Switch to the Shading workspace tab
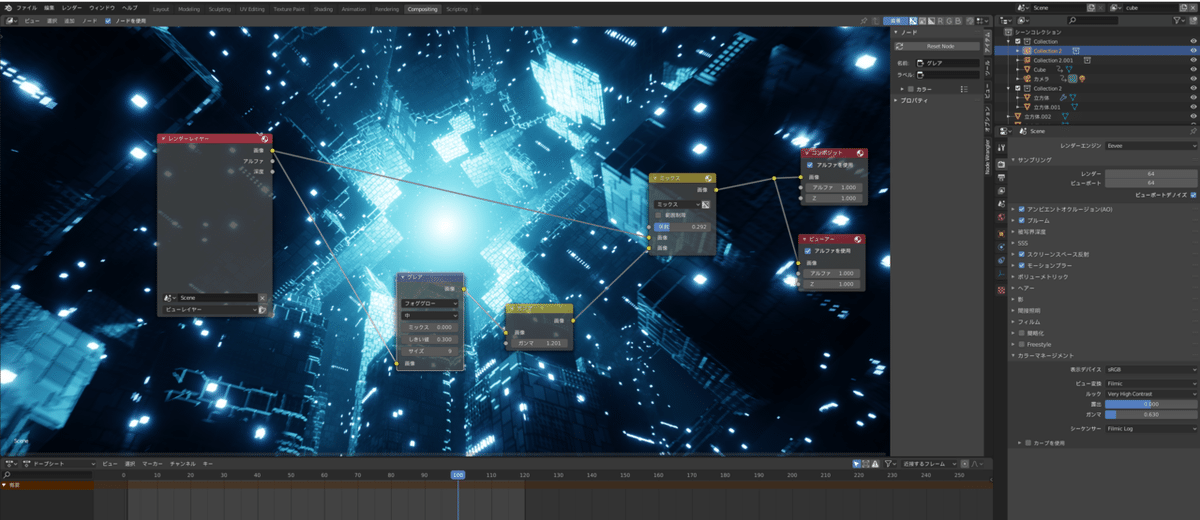 323,8
